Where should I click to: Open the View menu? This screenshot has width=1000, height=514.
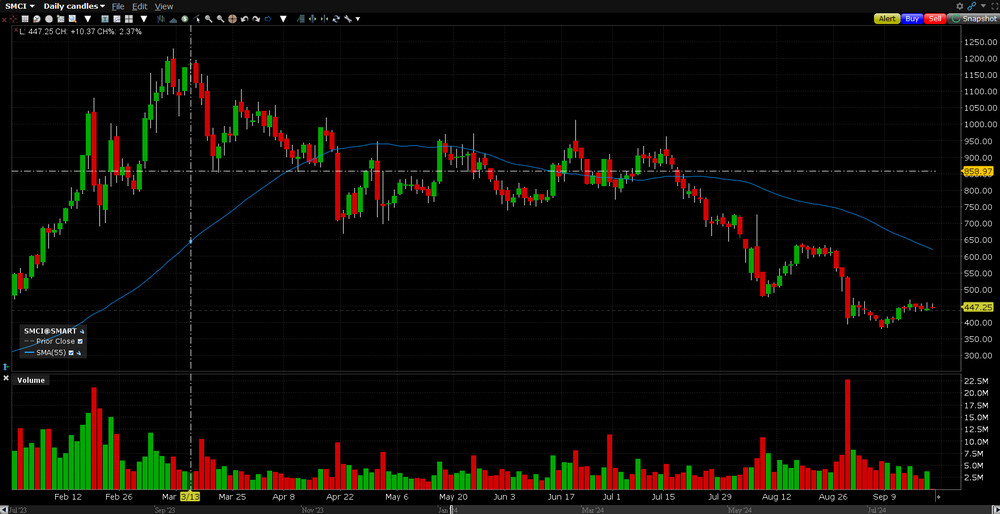[164, 6]
